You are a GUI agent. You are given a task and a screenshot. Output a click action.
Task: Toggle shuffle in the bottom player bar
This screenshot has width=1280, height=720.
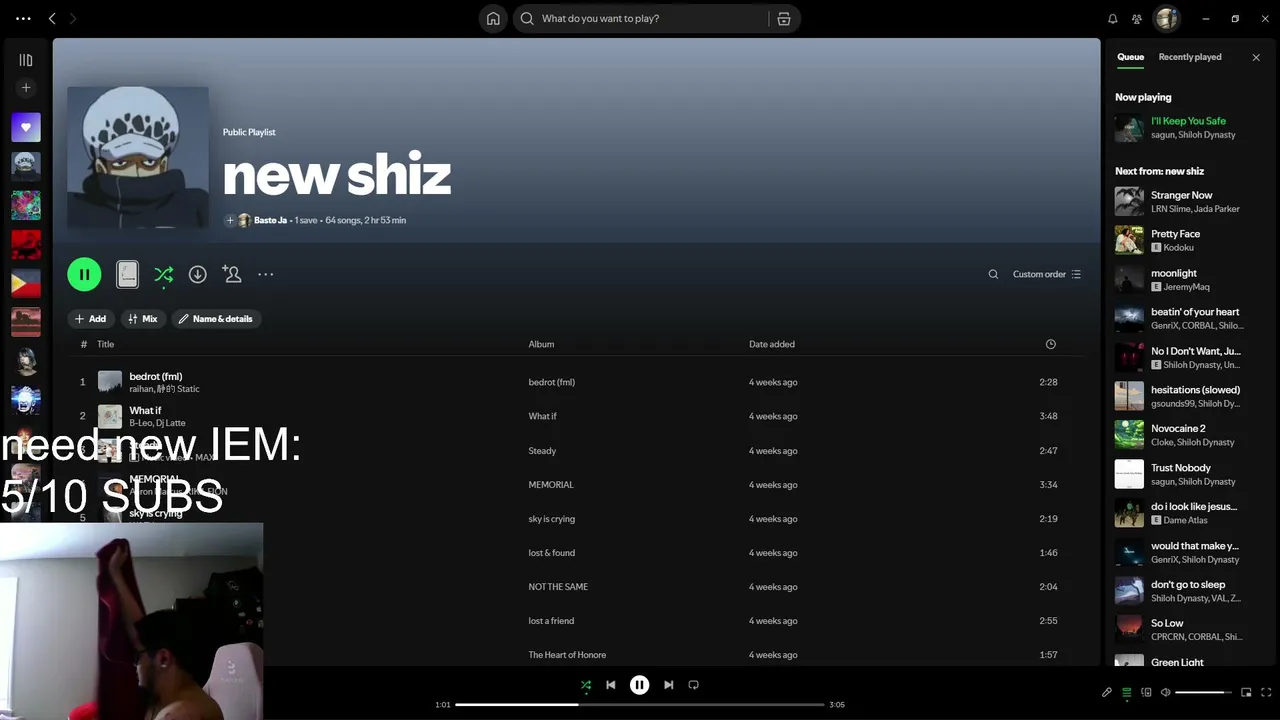pos(586,685)
